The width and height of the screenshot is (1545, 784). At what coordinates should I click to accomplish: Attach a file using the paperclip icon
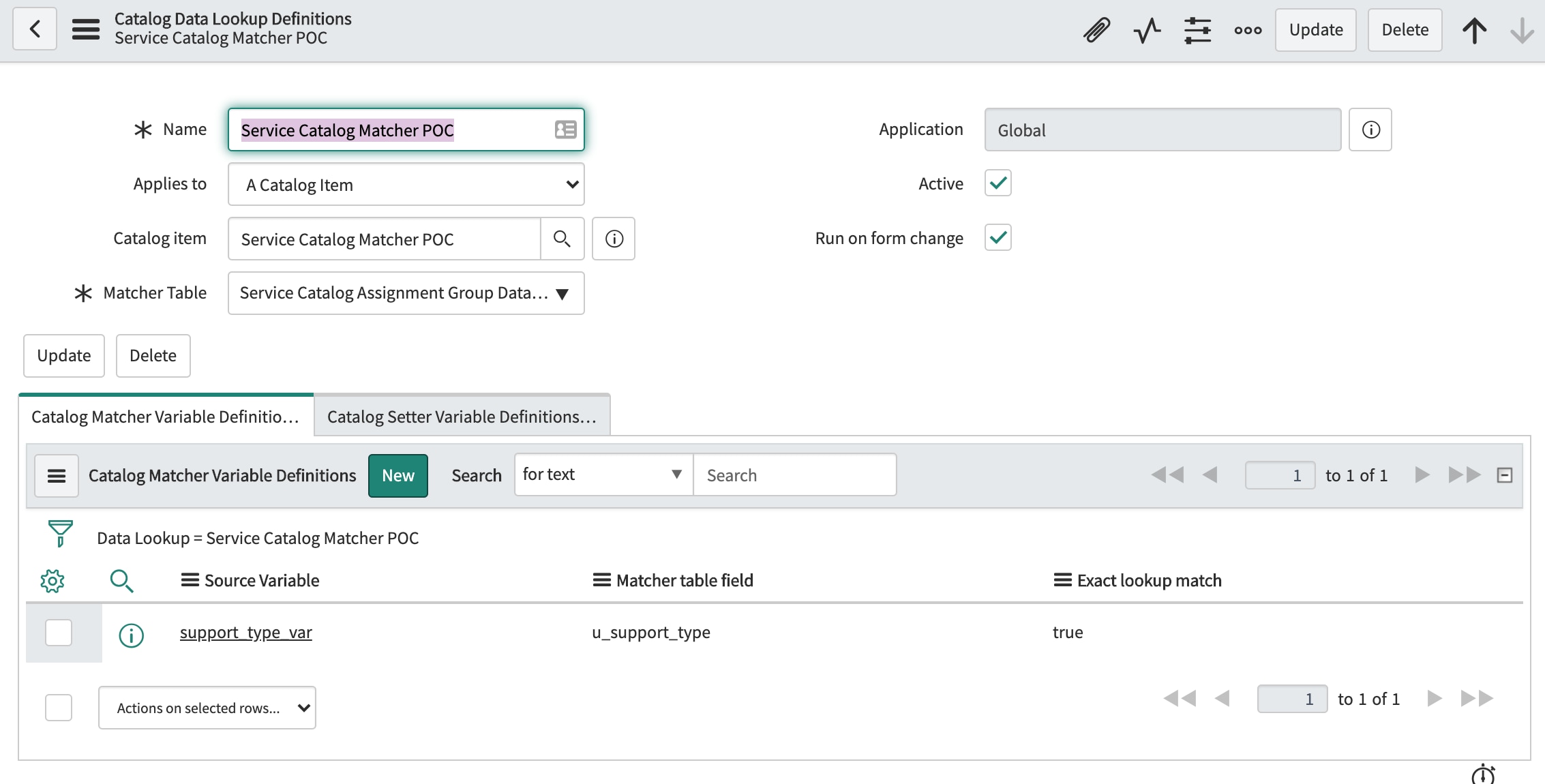pyautogui.click(x=1096, y=30)
